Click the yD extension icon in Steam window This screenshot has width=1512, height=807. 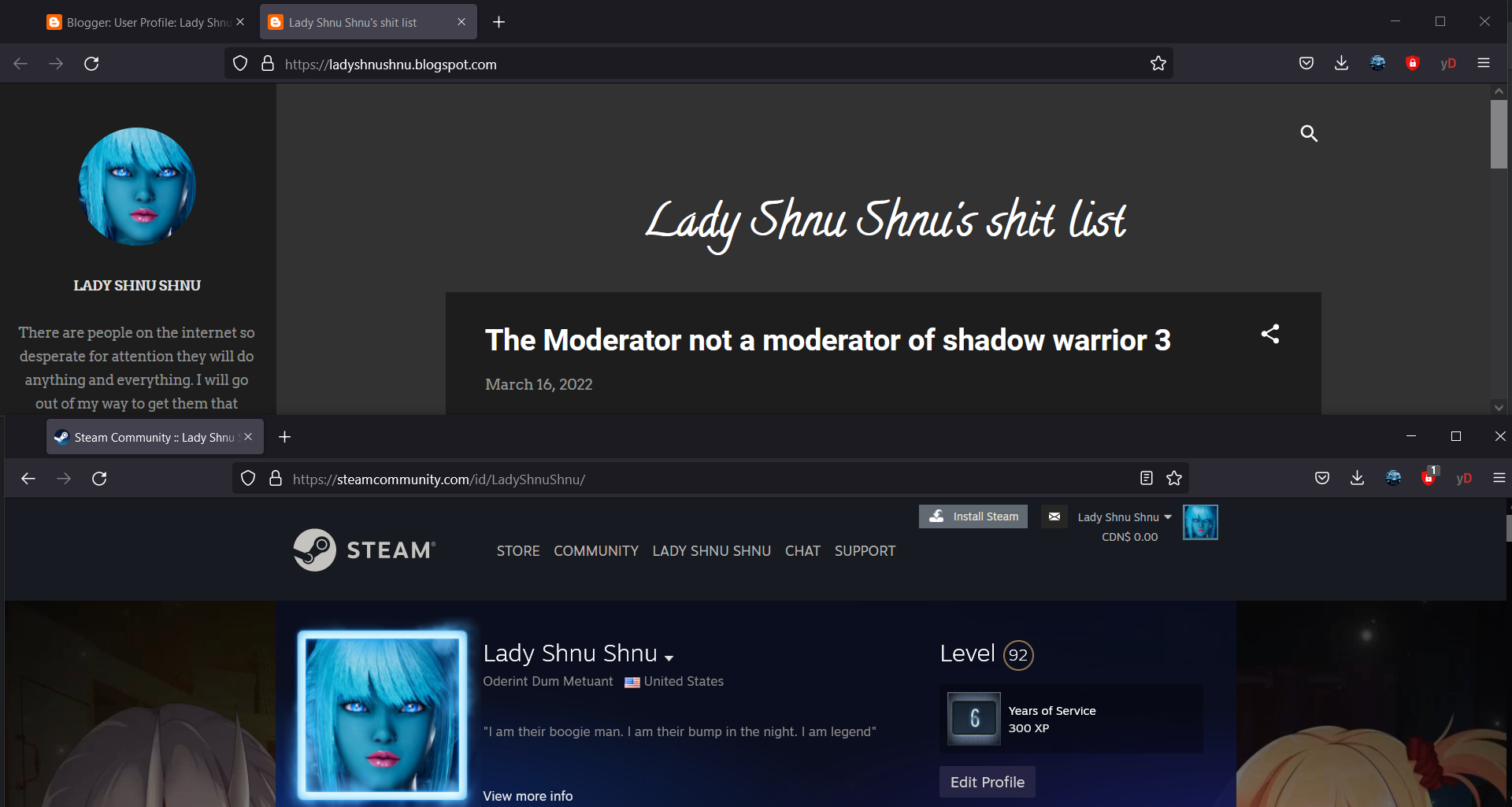tap(1464, 479)
